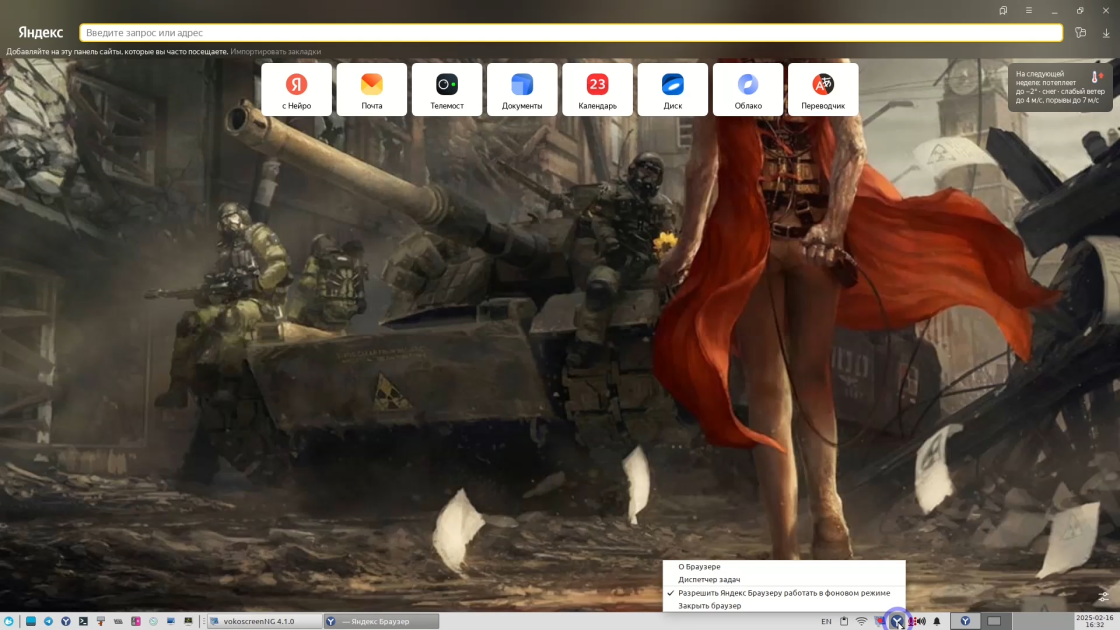Open the bookmarks icon in title bar
This screenshot has height=630, width=1120.
[1003, 11]
